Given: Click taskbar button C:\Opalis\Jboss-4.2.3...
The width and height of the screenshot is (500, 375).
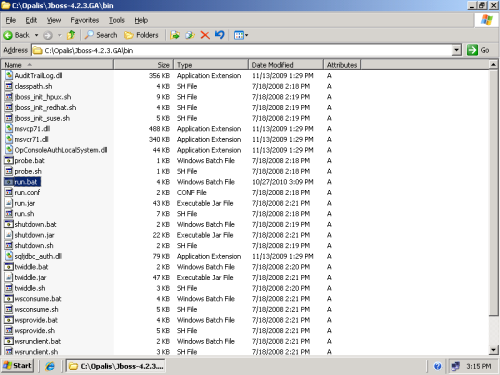Looking at the screenshot, I should 115,366.
